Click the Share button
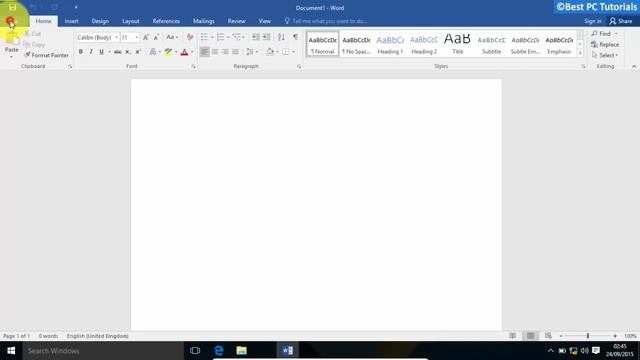640x360 pixels. [621, 21]
